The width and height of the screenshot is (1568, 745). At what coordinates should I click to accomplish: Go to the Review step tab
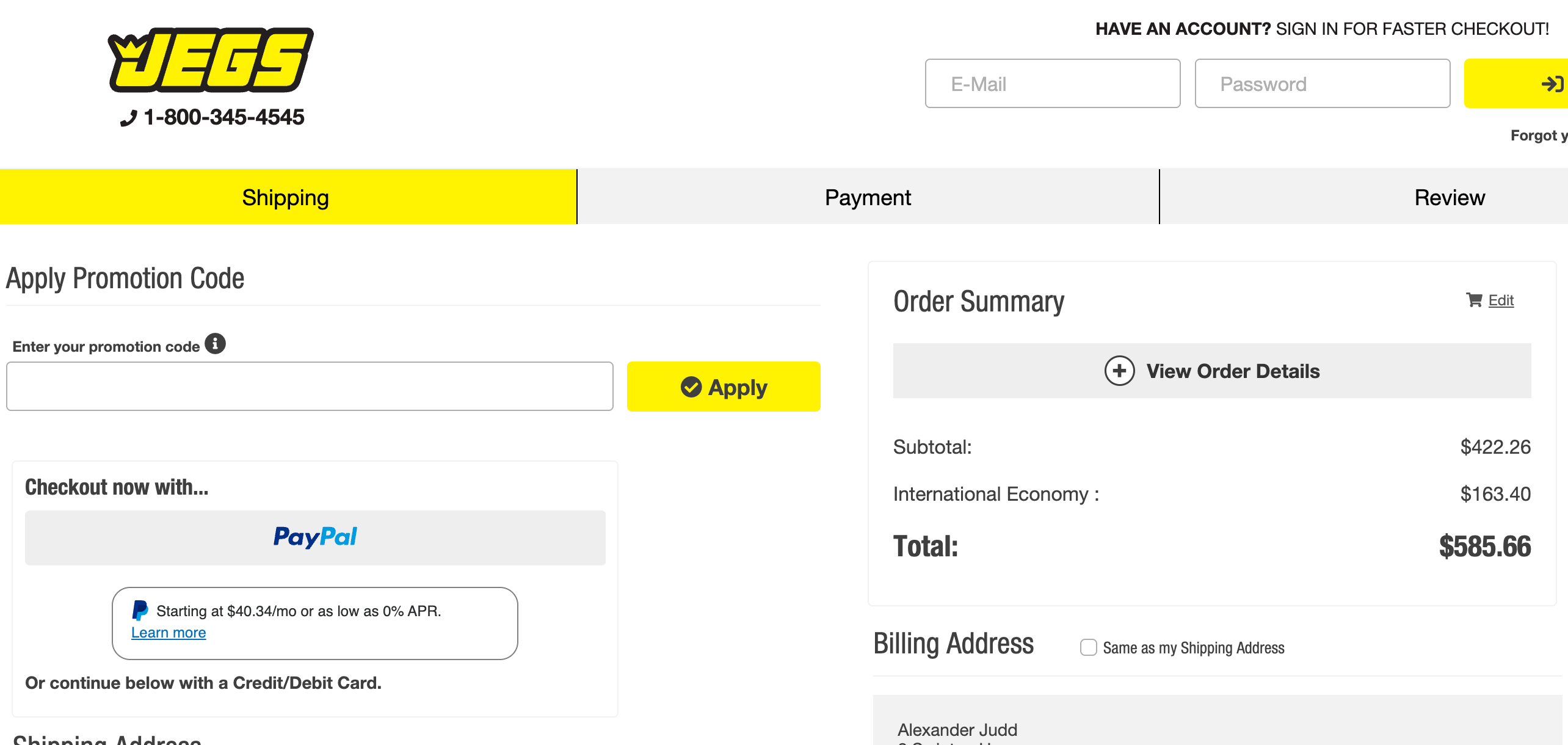1448,197
